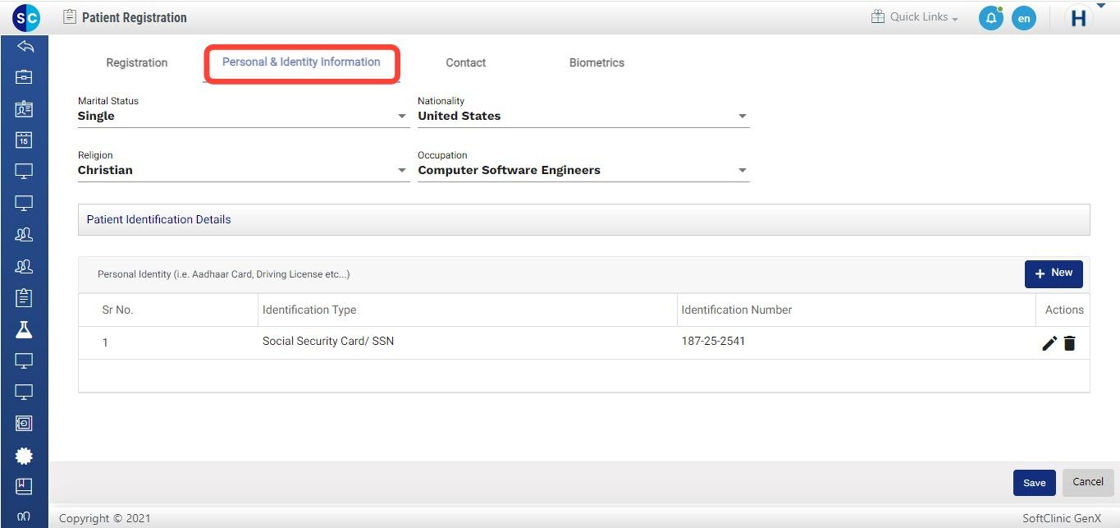
Task: Open the Nationality dropdown showing United States
Action: point(584,116)
